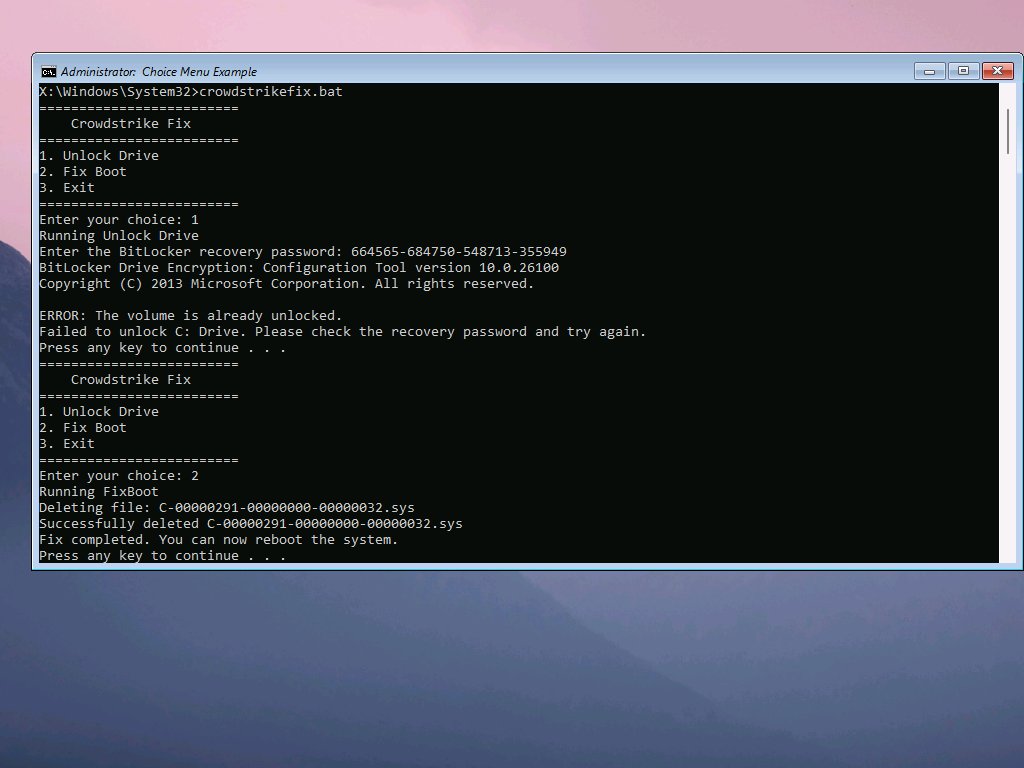Click the 'Copyright (C) 2013 Microsoft Corporation' line
This screenshot has height=768, width=1024.
(287, 283)
